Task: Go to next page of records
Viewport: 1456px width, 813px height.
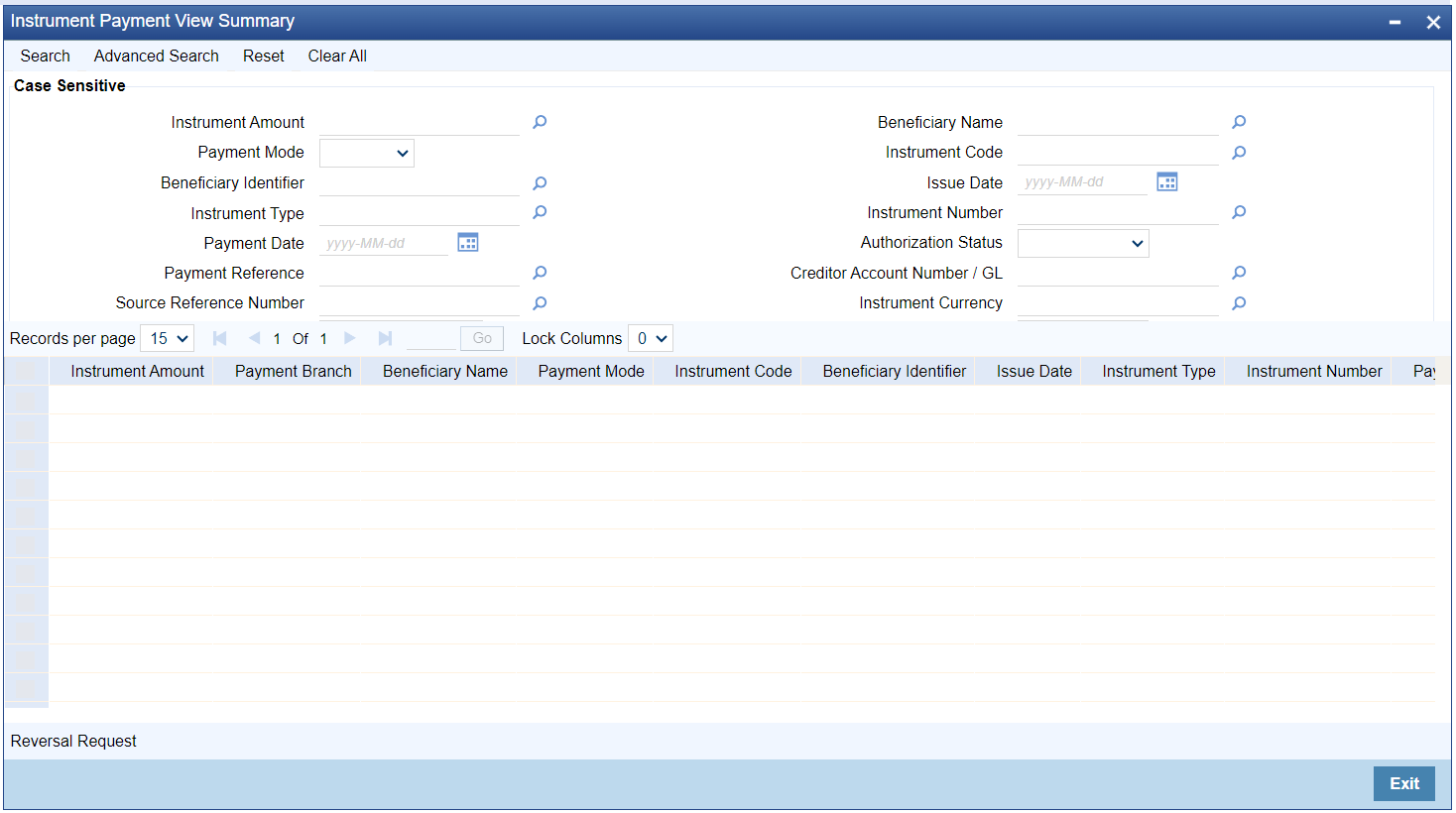Action: coord(350,338)
